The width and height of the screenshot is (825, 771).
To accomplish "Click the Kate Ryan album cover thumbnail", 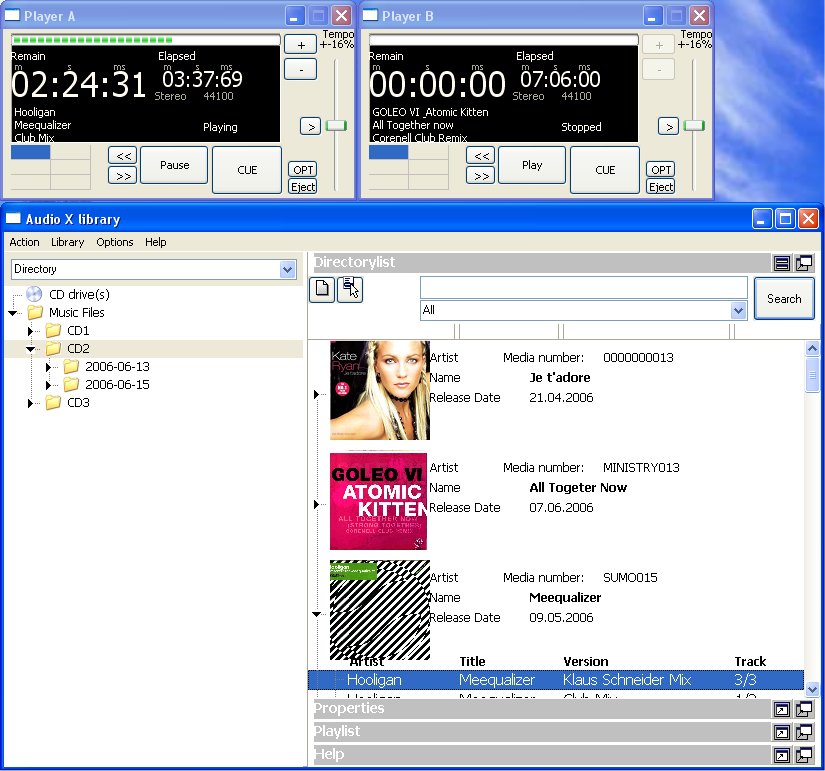I will (379, 390).
